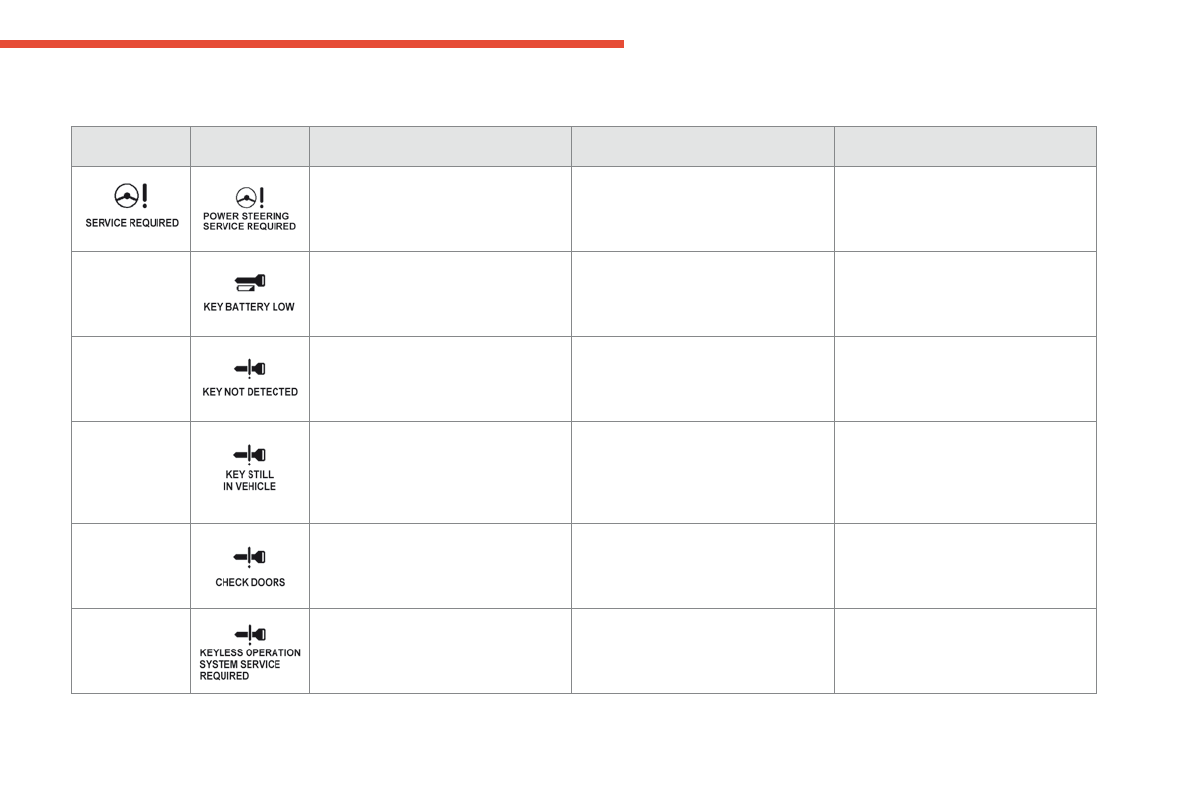Select the CHECK DOORS text label

[x=249, y=583]
